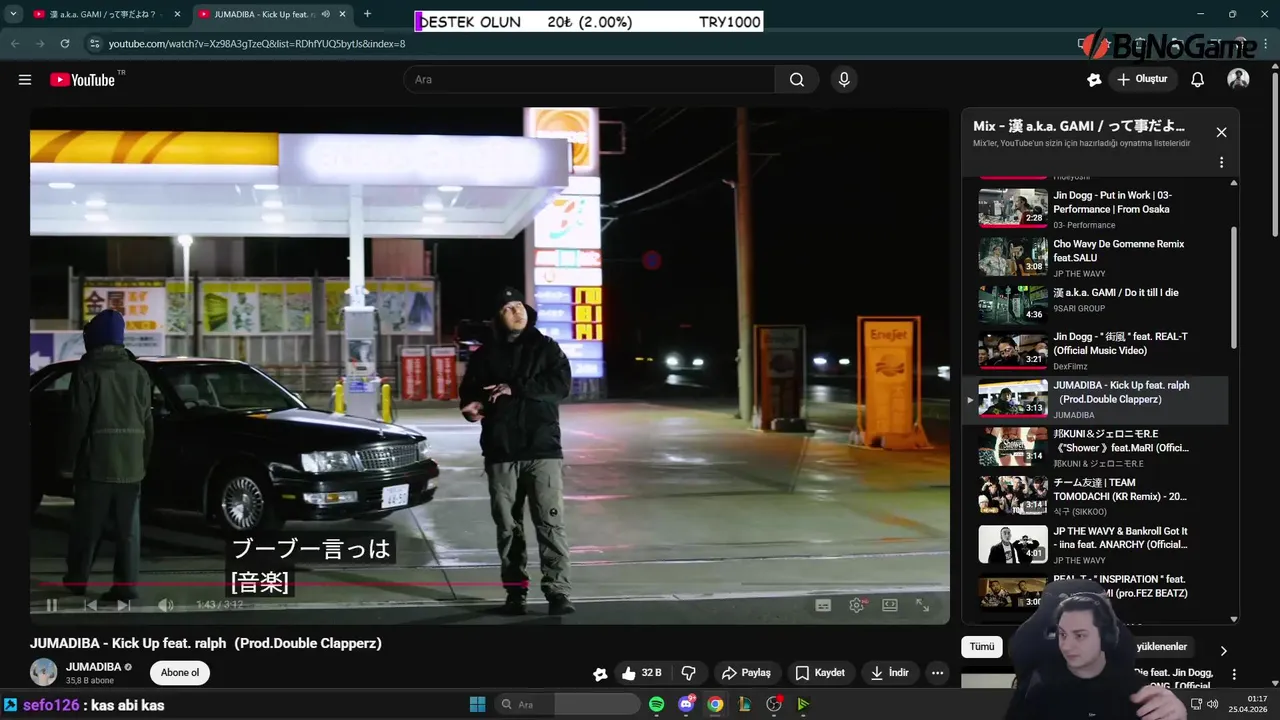Viewport: 1280px width, 720px height.
Task: Select the Tümü filter chip
Action: (982, 647)
